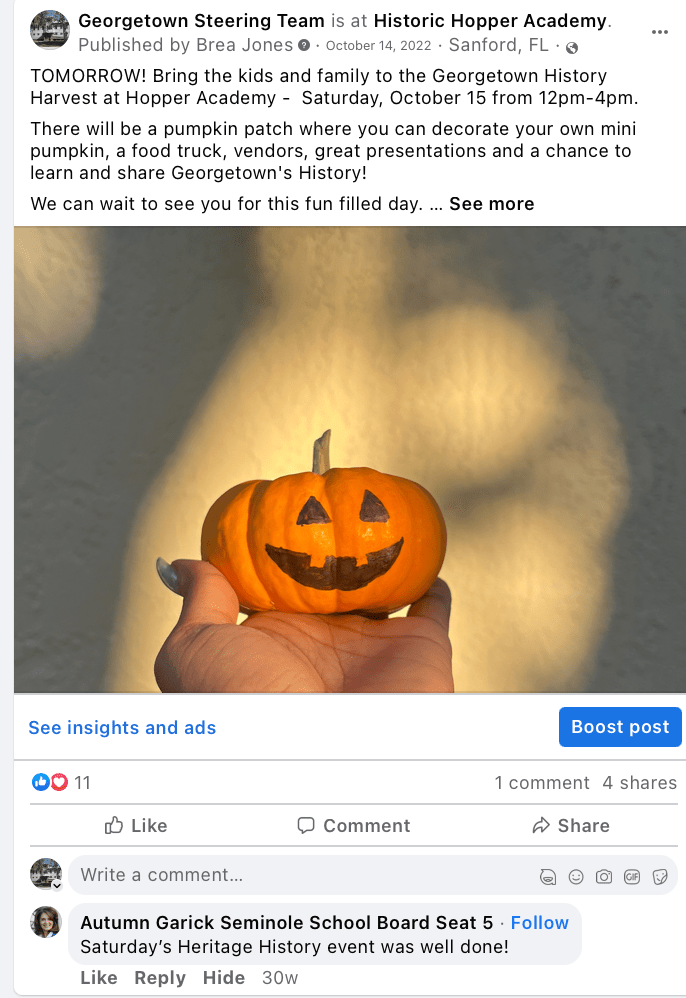Viewport: 686px width, 998px height.
Task: Click the Comment action button
Action: pos(354,826)
